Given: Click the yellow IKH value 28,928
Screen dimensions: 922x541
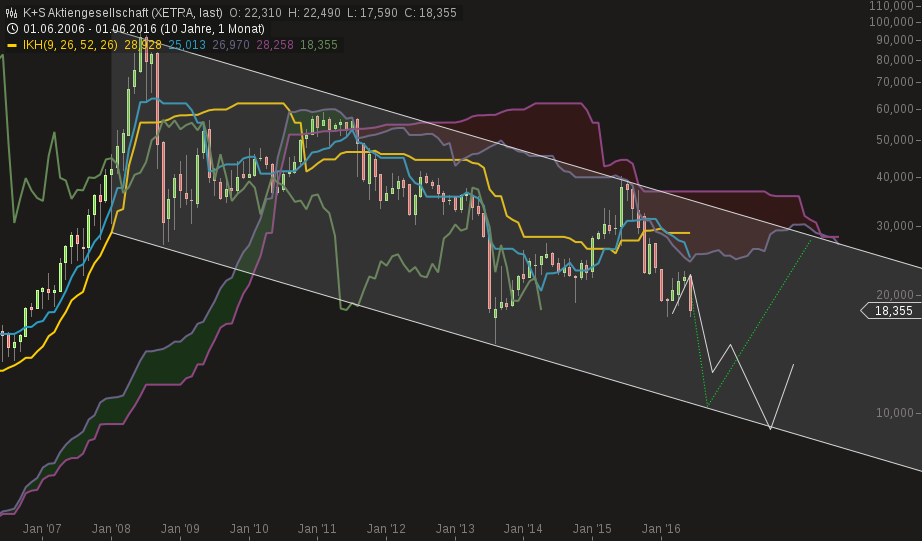Looking at the screenshot, I should pyautogui.click(x=143, y=45).
